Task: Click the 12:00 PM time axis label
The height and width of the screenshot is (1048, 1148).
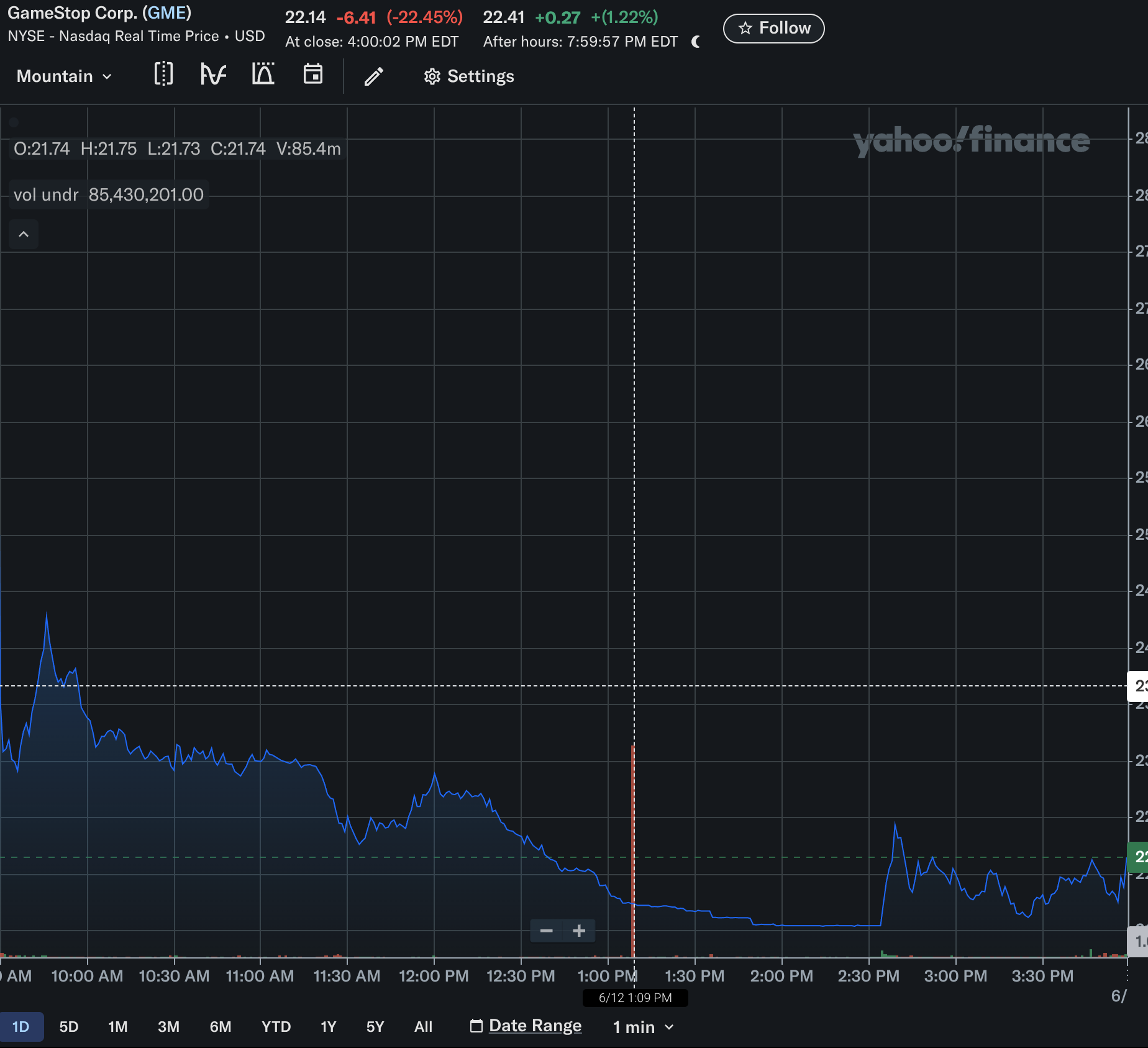Action: [x=434, y=976]
